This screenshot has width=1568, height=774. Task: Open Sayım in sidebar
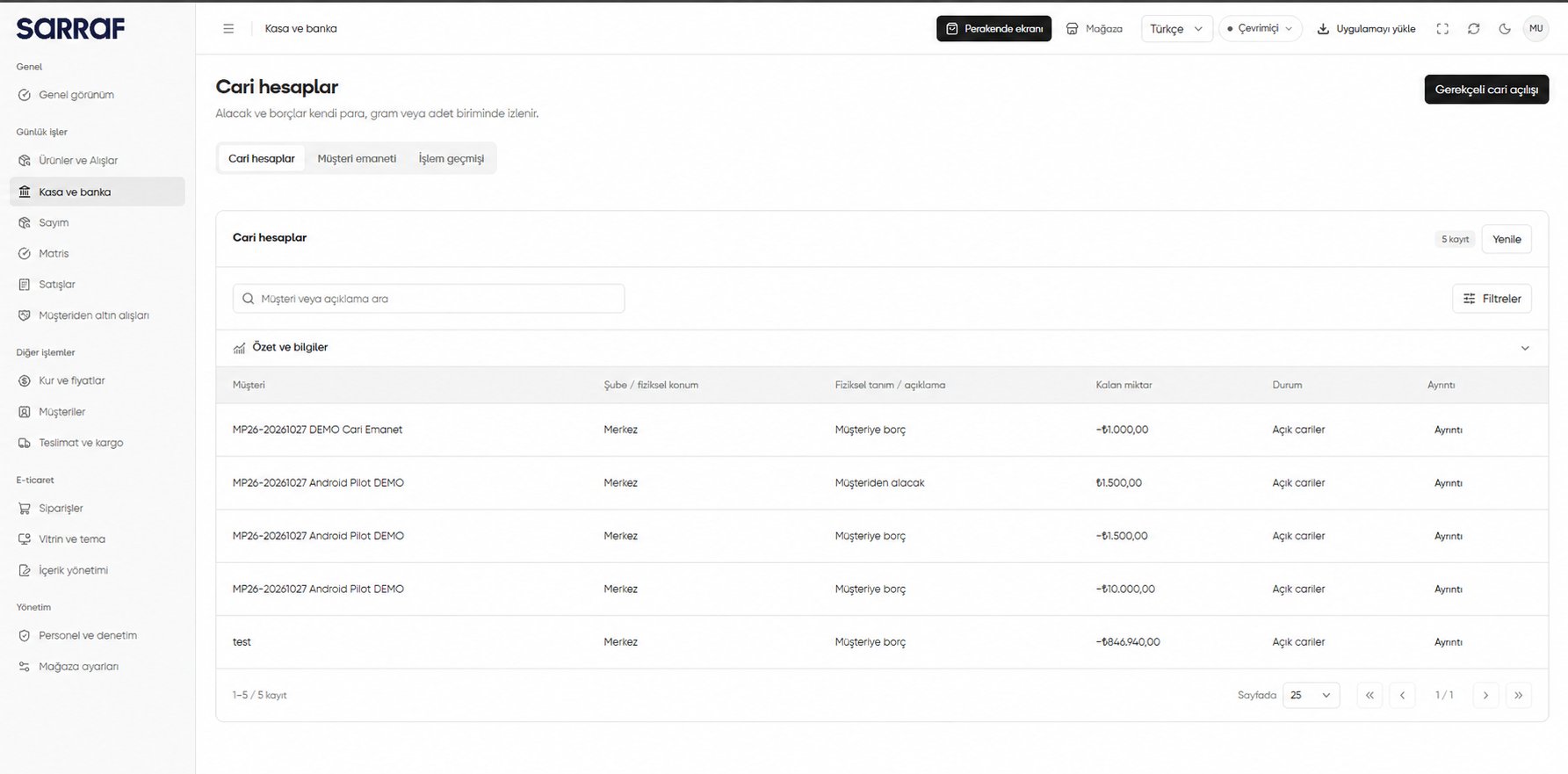pyautogui.click(x=97, y=223)
